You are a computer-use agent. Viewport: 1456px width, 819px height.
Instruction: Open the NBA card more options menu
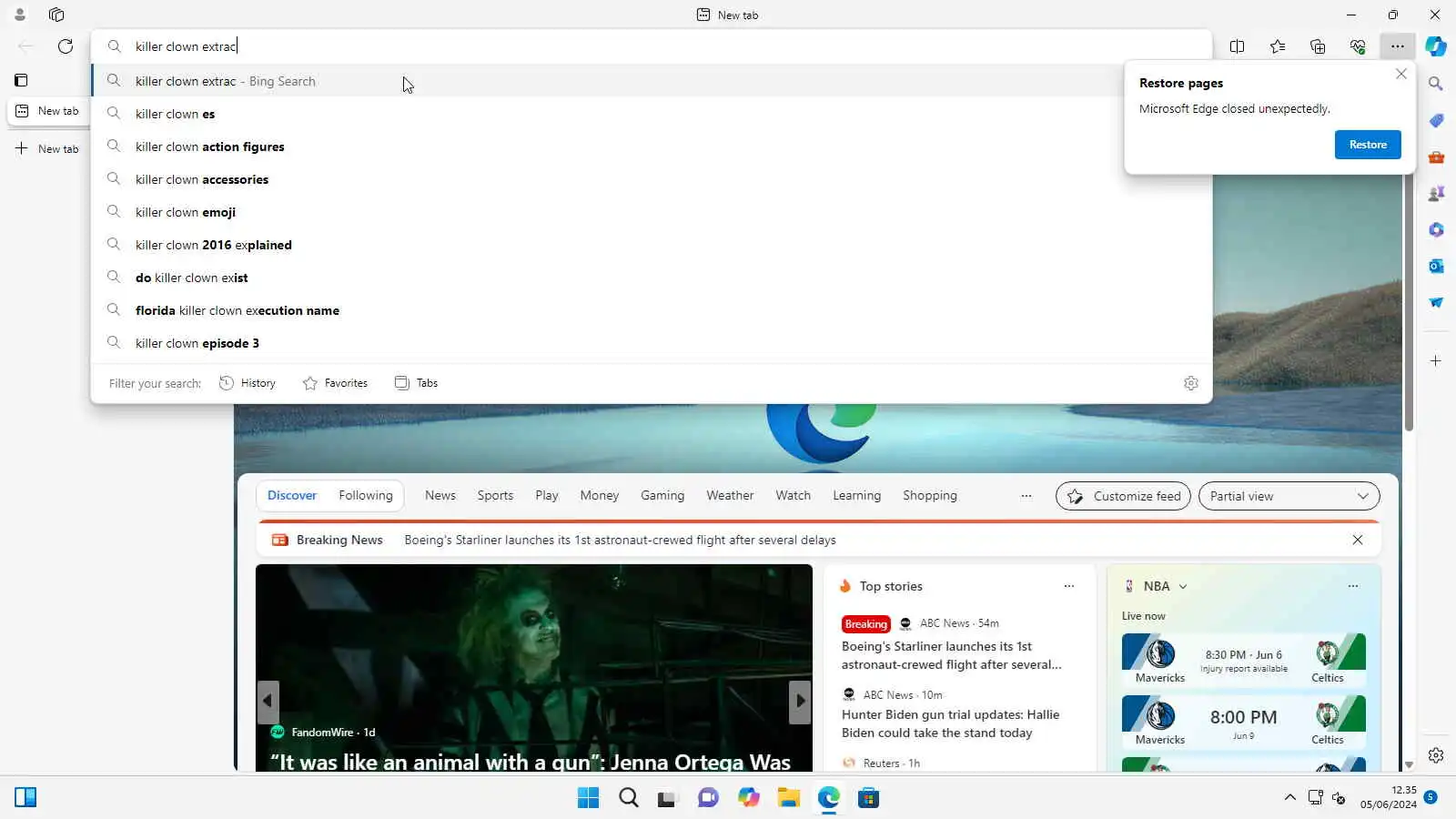point(1353,586)
